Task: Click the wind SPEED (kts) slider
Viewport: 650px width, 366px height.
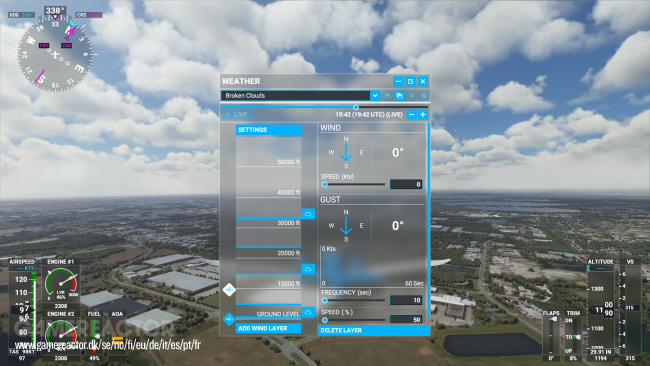Action: tap(354, 184)
